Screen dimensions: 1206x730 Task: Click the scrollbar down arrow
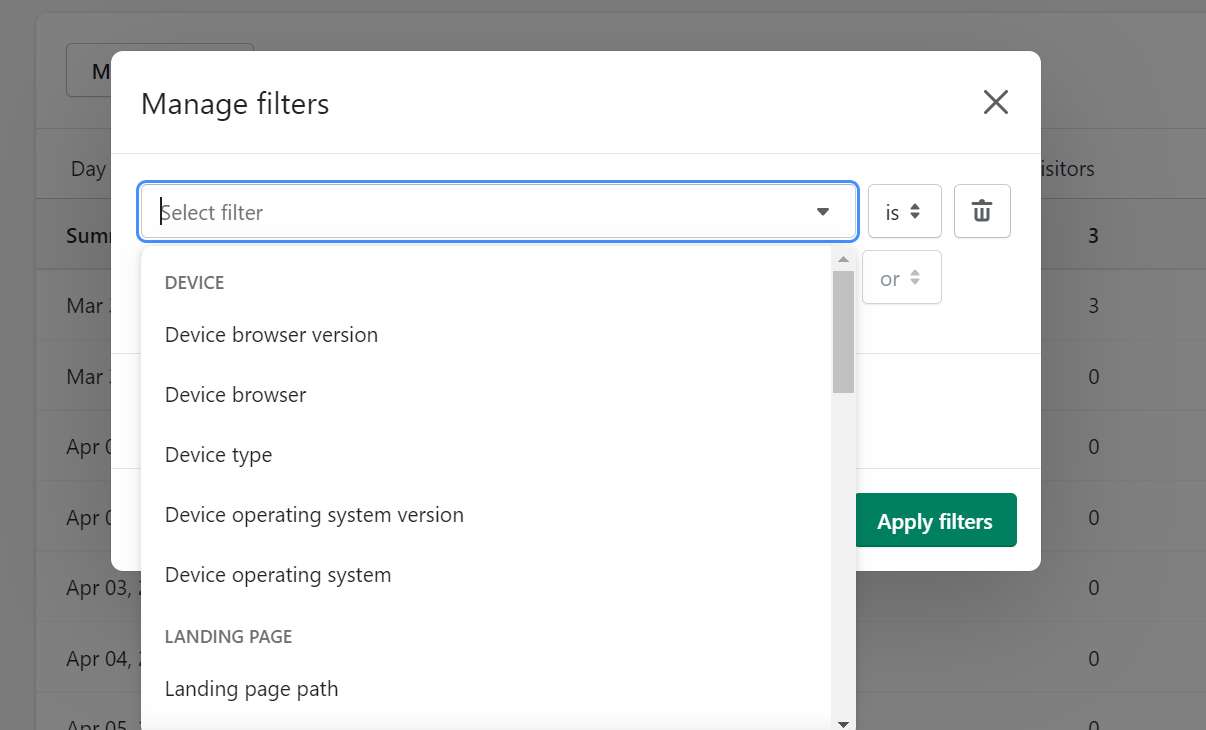coord(843,723)
